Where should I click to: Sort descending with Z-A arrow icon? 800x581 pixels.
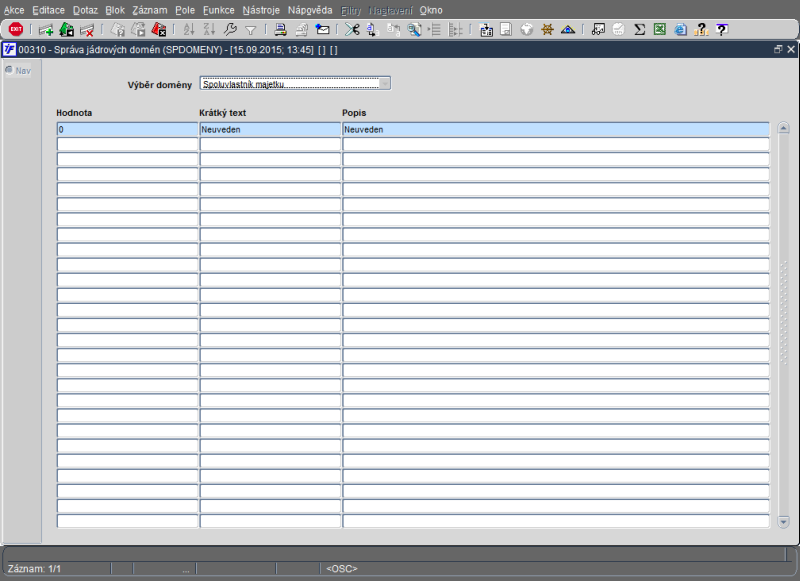(209, 30)
